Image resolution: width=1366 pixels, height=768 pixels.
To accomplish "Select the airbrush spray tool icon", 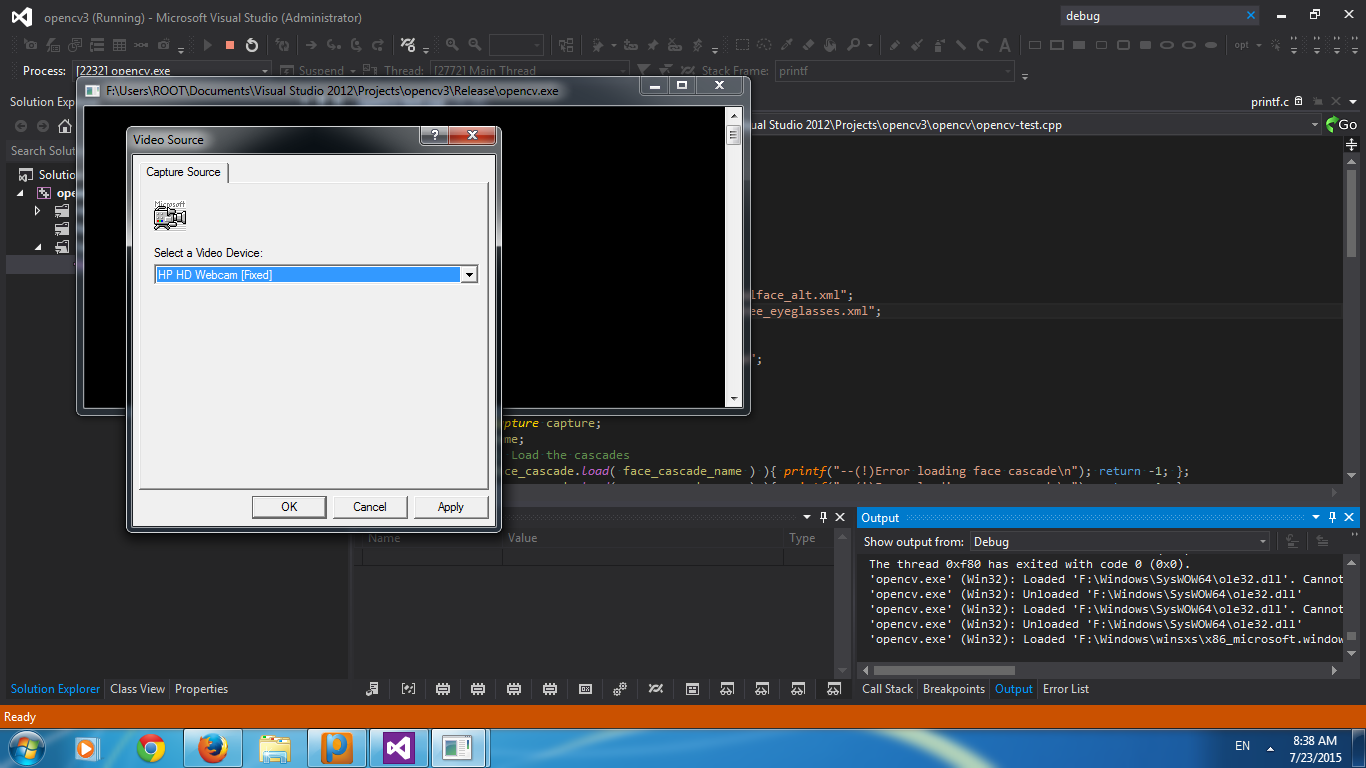I will (x=938, y=45).
